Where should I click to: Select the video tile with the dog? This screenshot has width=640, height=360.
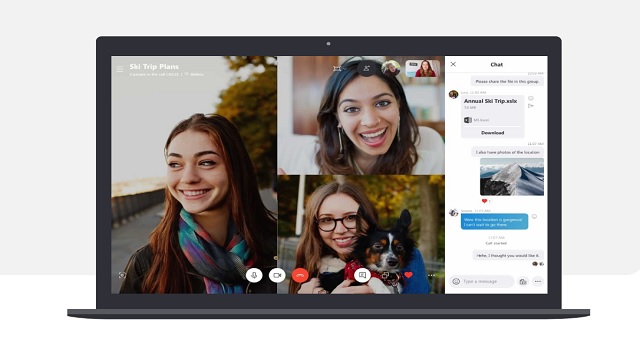coord(361,234)
